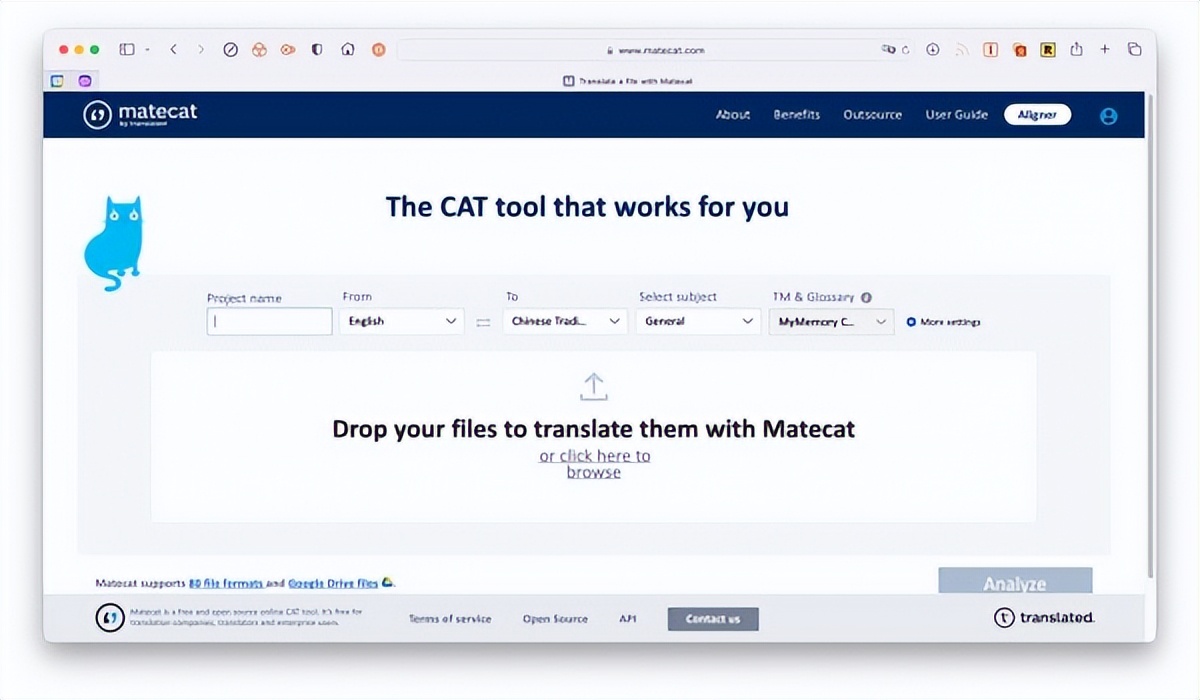Open the Terms of service link
1200x700 pixels.
click(450, 619)
